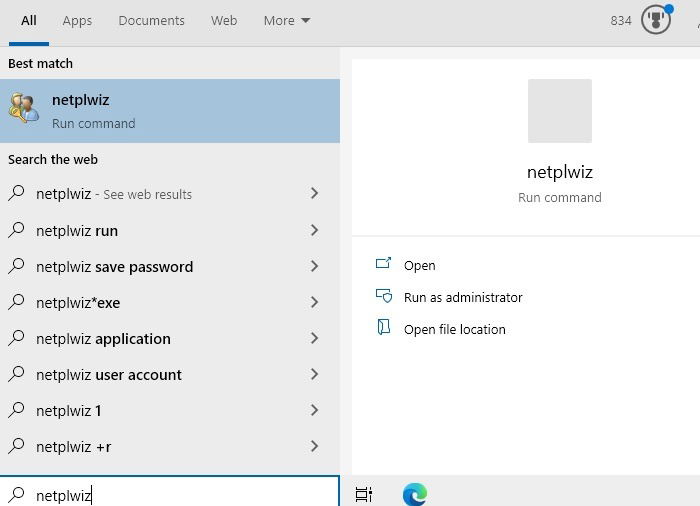Image resolution: width=700 pixels, height=506 pixels.
Task: Click the netplwiz preview thumbnail placeholder
Action: pos(560,111)
